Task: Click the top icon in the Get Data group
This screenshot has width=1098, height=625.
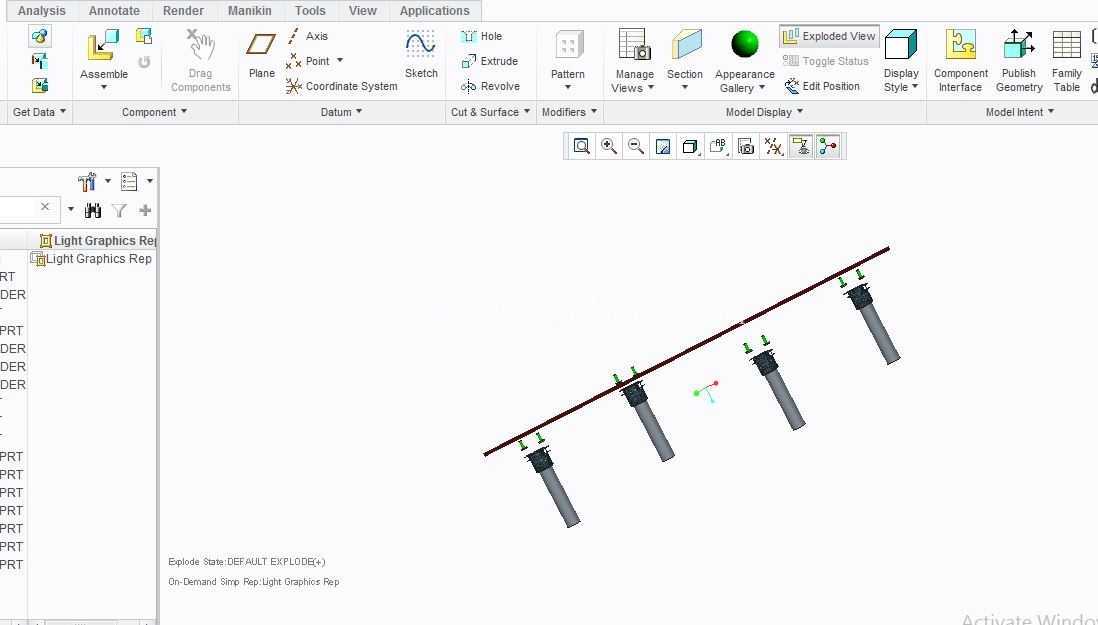Action: click(40, 36)
